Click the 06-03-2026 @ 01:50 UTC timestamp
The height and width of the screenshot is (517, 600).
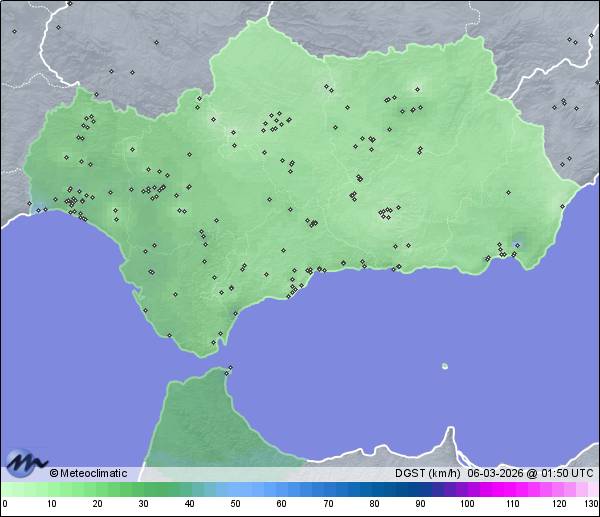[530, 474]
